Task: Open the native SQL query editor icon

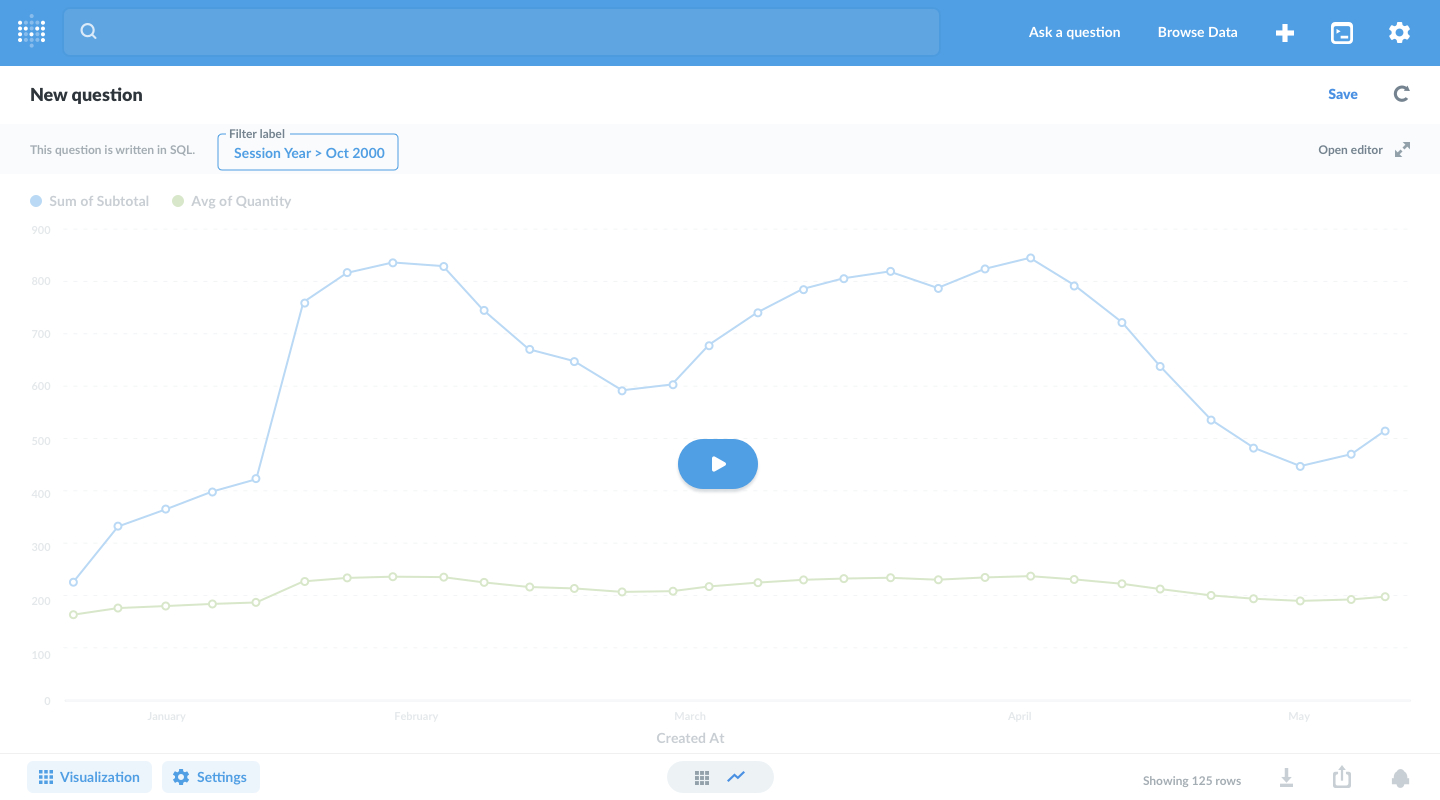Action: click(1341, 32)
